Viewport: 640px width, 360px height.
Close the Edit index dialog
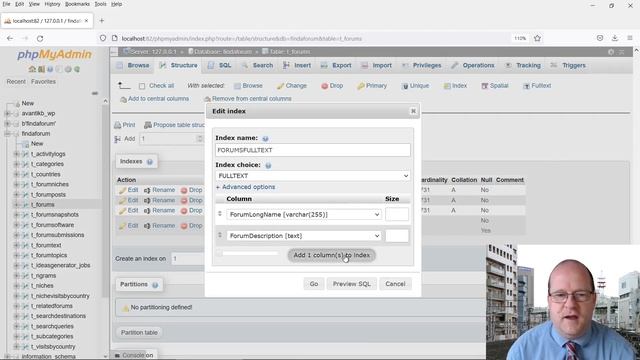pos(413,111)
